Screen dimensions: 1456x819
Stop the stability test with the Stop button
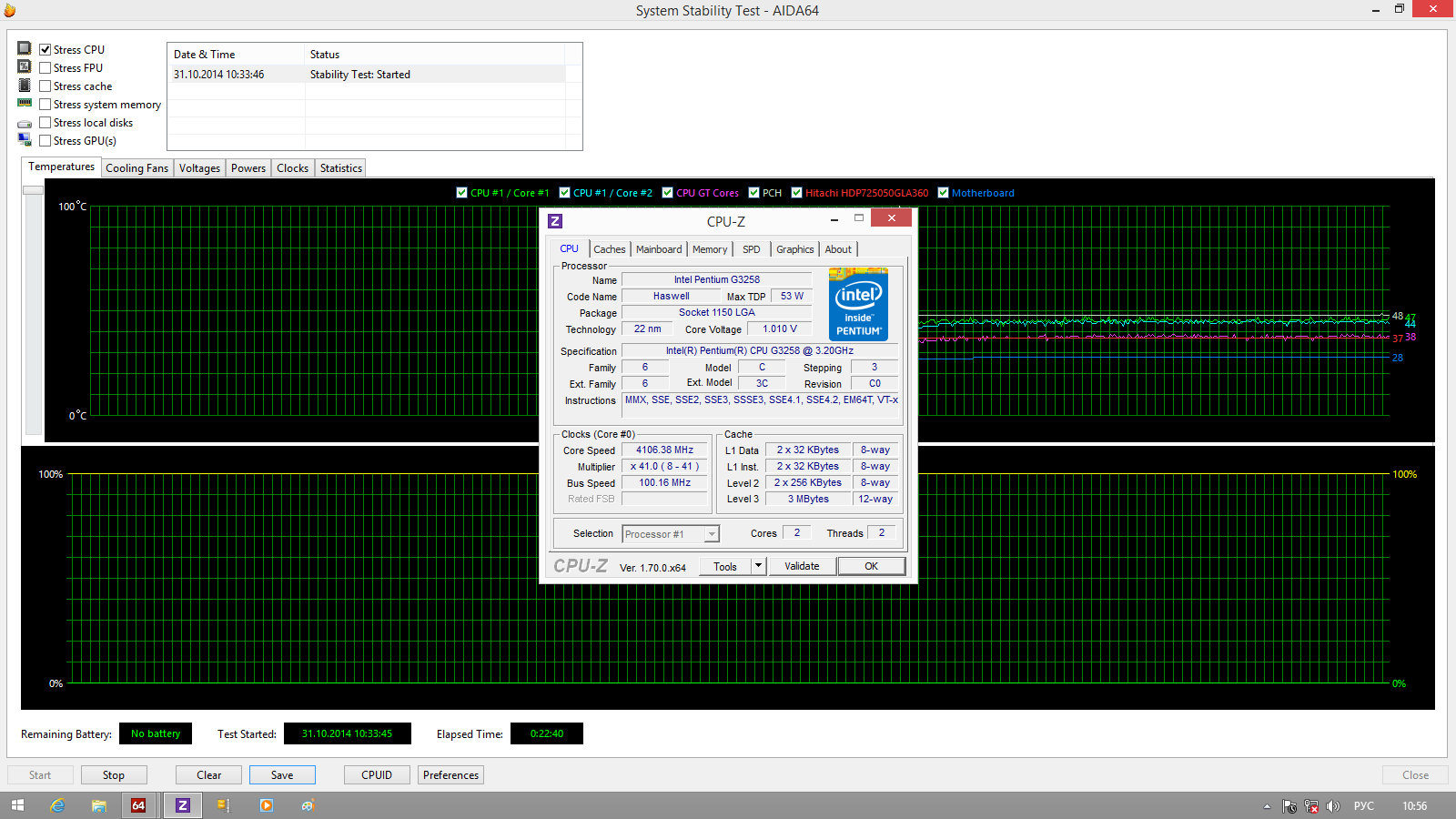[114, 775]
